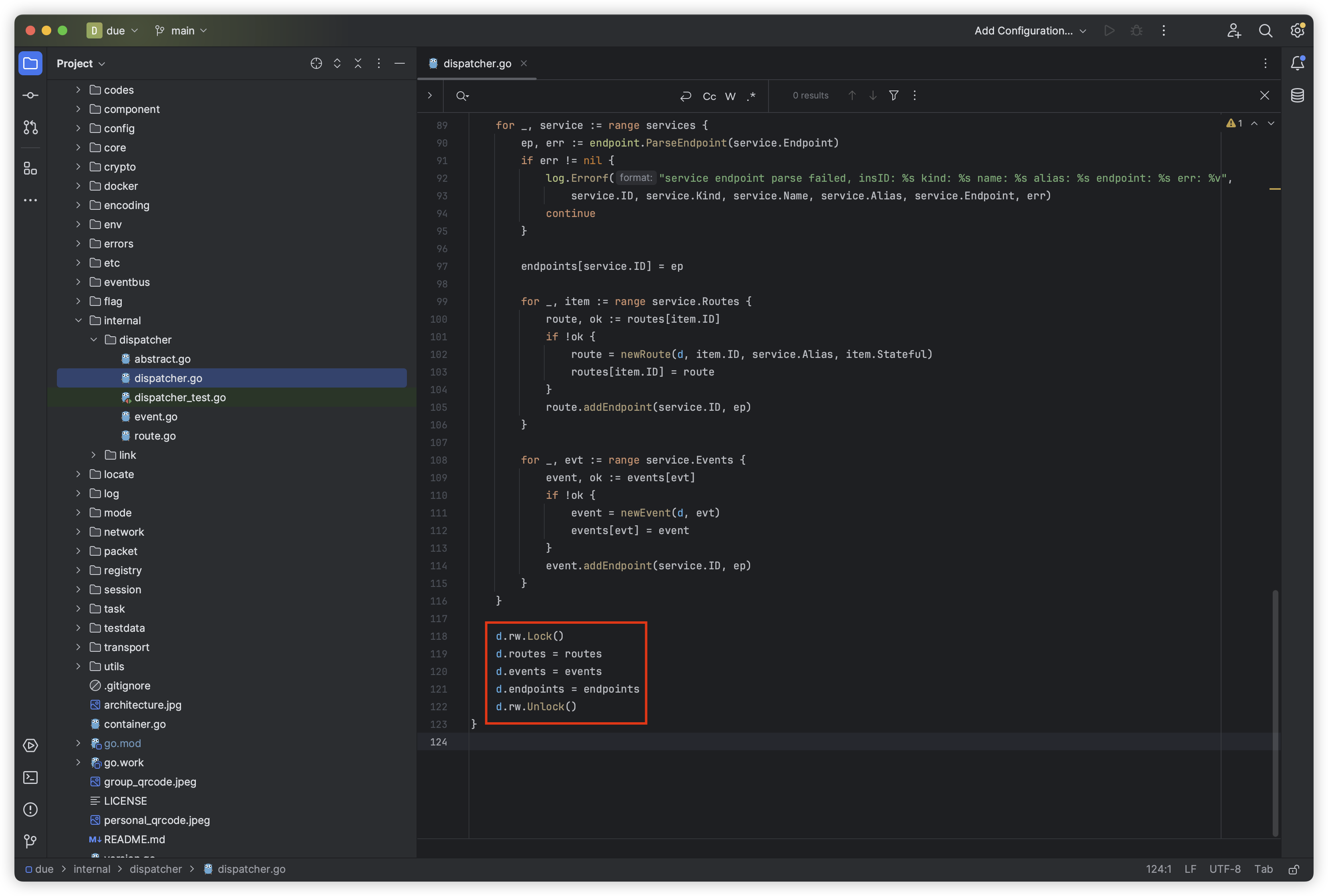
Task: Click the 0 results search counter
Action: coord(810,95)
